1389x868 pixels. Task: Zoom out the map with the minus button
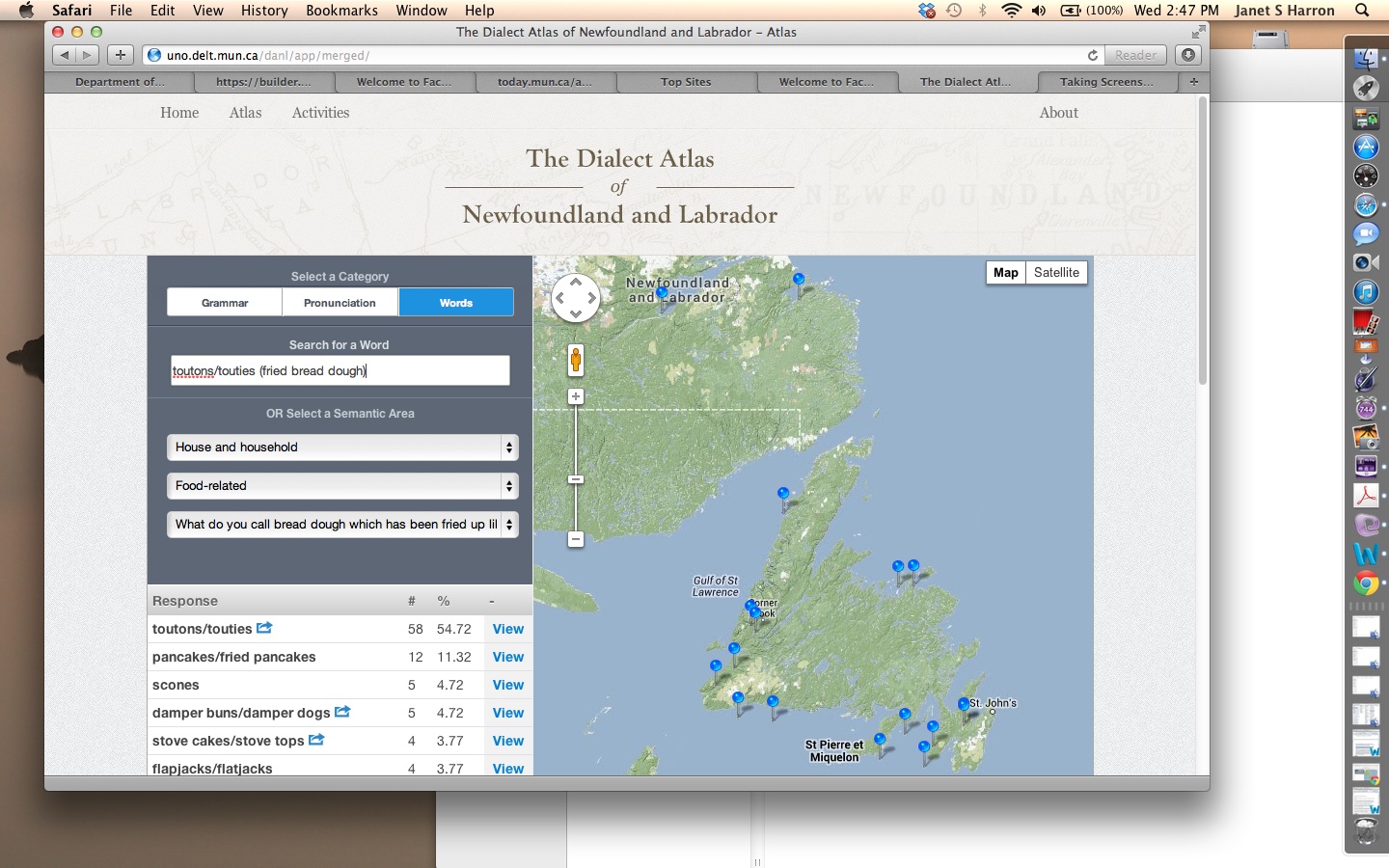[576, 539]
